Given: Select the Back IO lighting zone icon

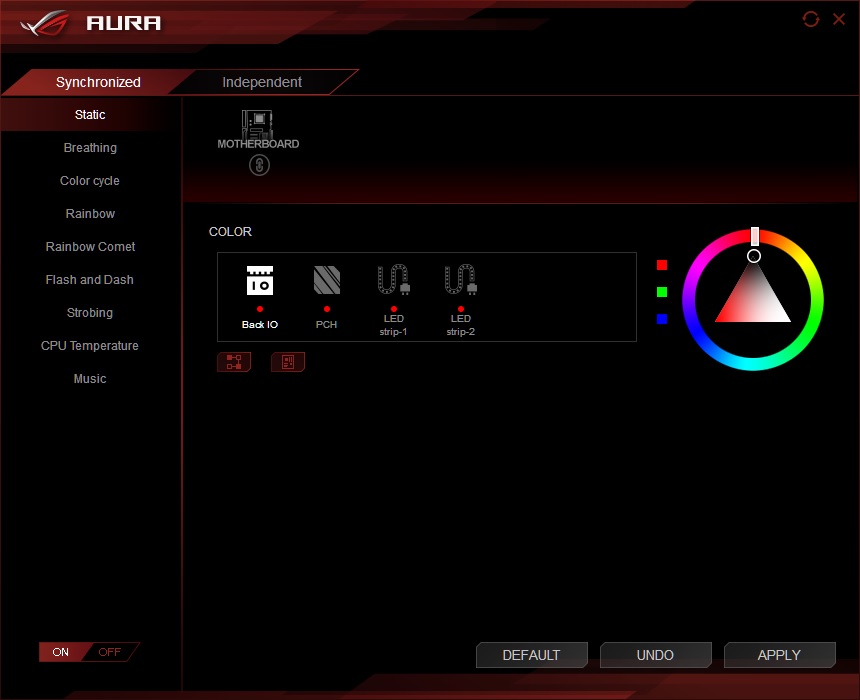Looking at the screenshot, I should tap(260, 280).
